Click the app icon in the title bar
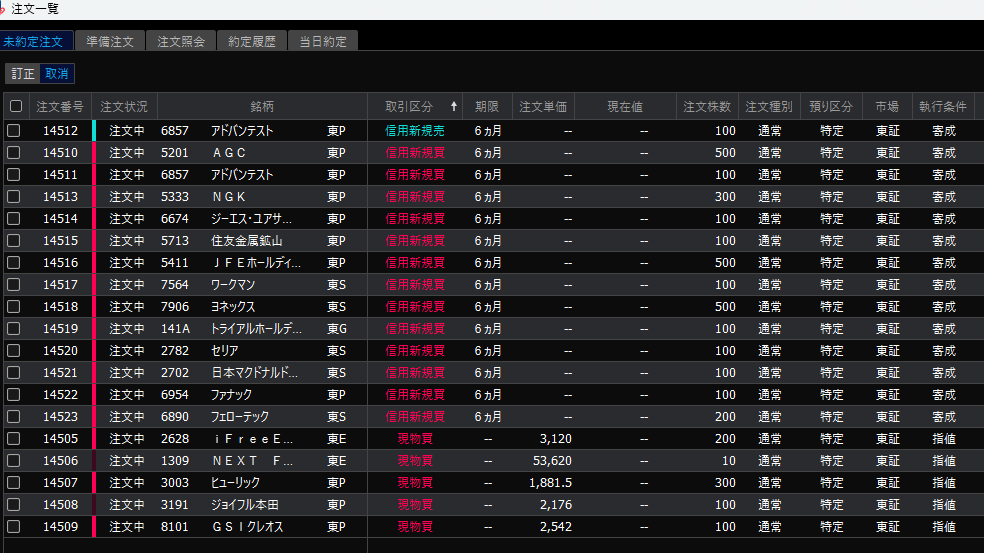Viewport: 984px width, 553px height. click(3, 8)
